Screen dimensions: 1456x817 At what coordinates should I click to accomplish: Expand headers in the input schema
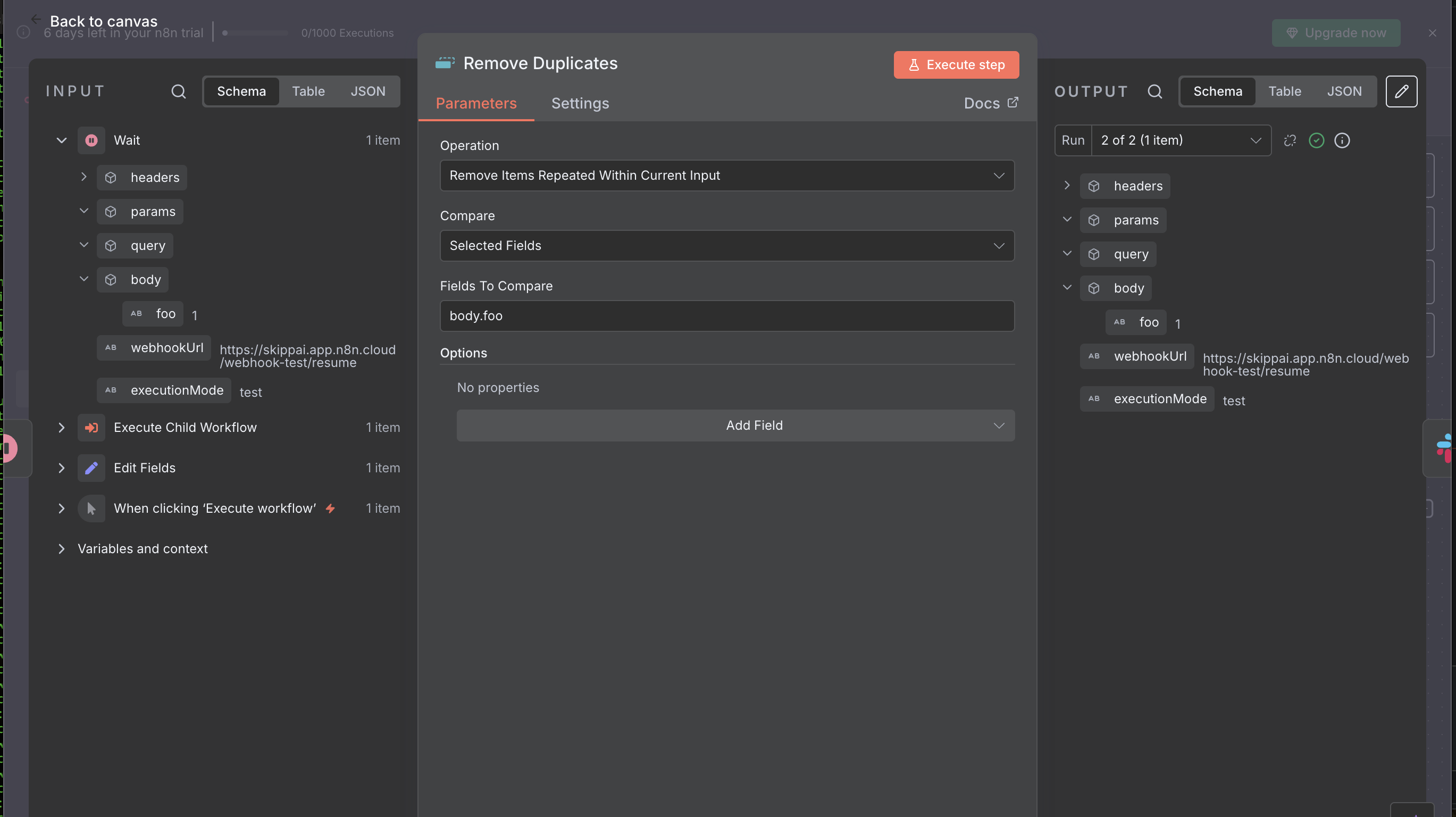point(83,177)
